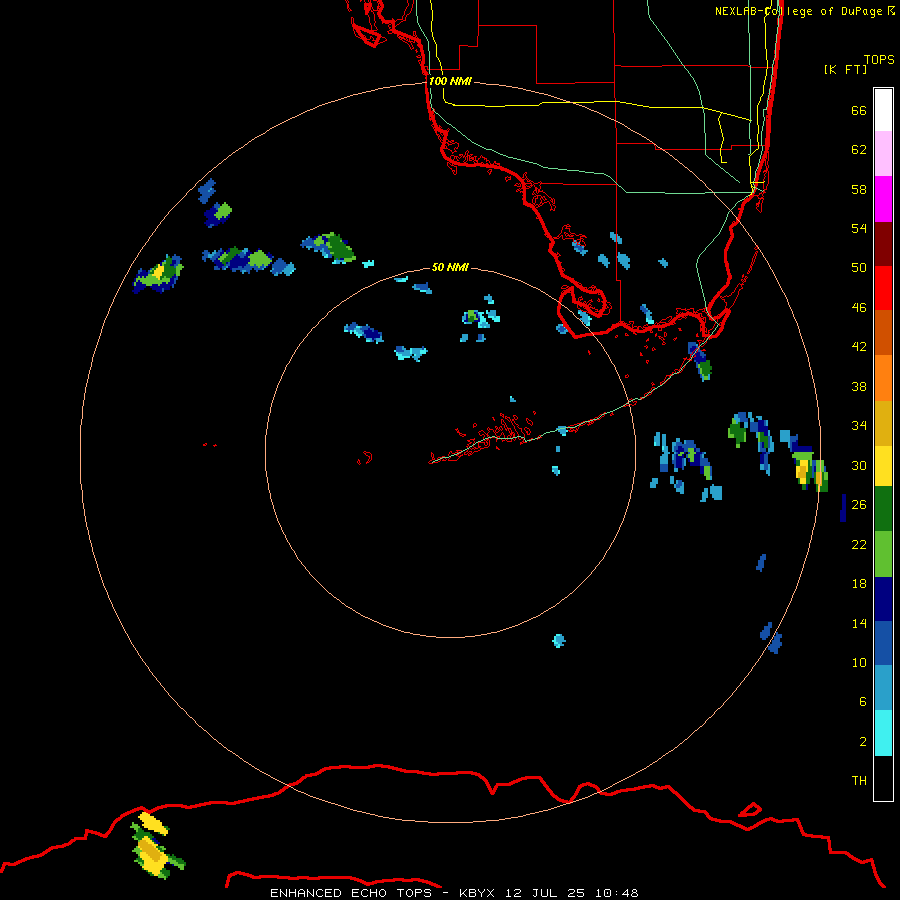The height and width of the screenshot is (900, 900).
Task: Click the TH threshold legend label
Action: pyautogui.click(x=859, y=780)
